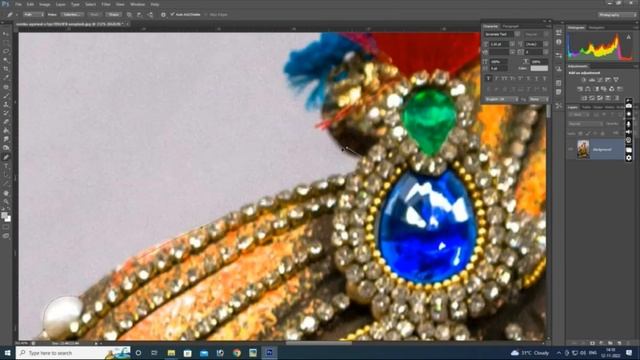Toggle Underline in Character panel
The width and height of the screenshot is (640, 360).
[x=536, y=78]
